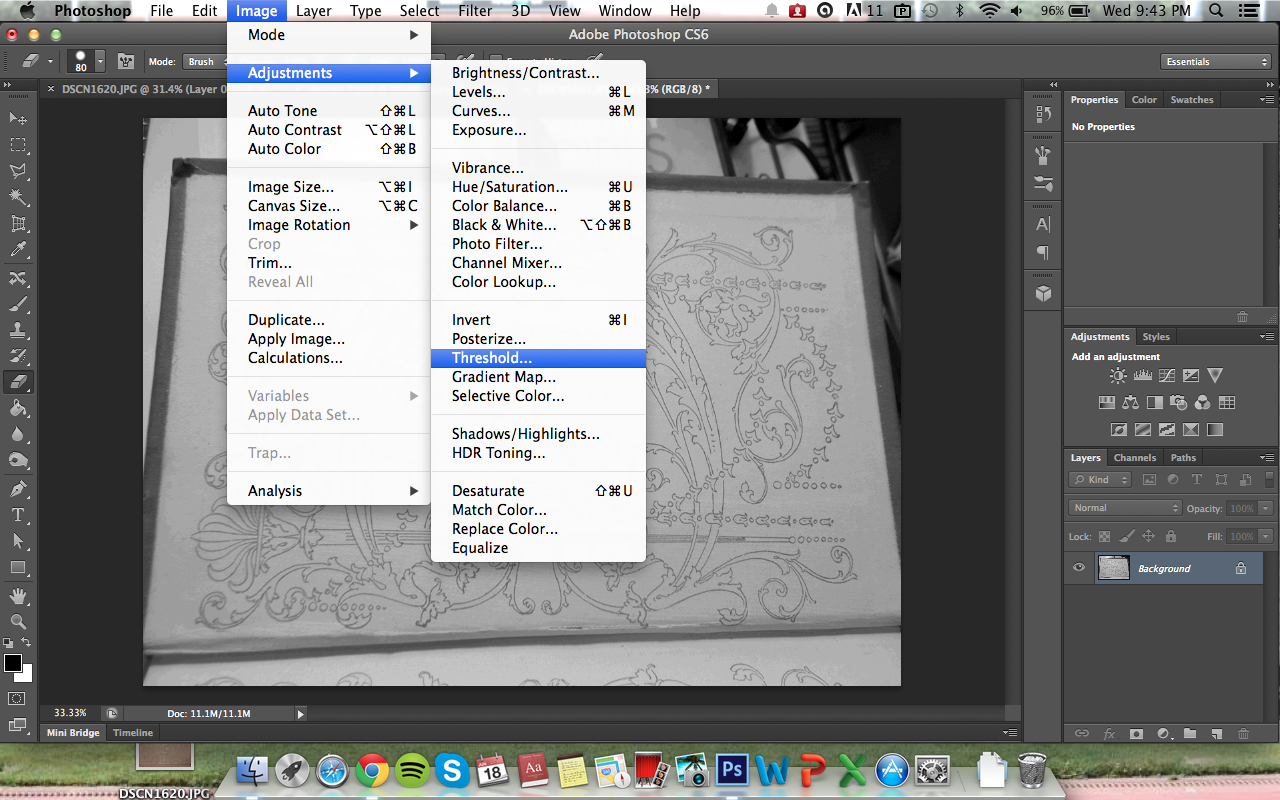Image resolution: width=1280 pixels, height=800 pixels.
Task: Toggle lock image pixels brush icon
Action: tap(1127, 536)
